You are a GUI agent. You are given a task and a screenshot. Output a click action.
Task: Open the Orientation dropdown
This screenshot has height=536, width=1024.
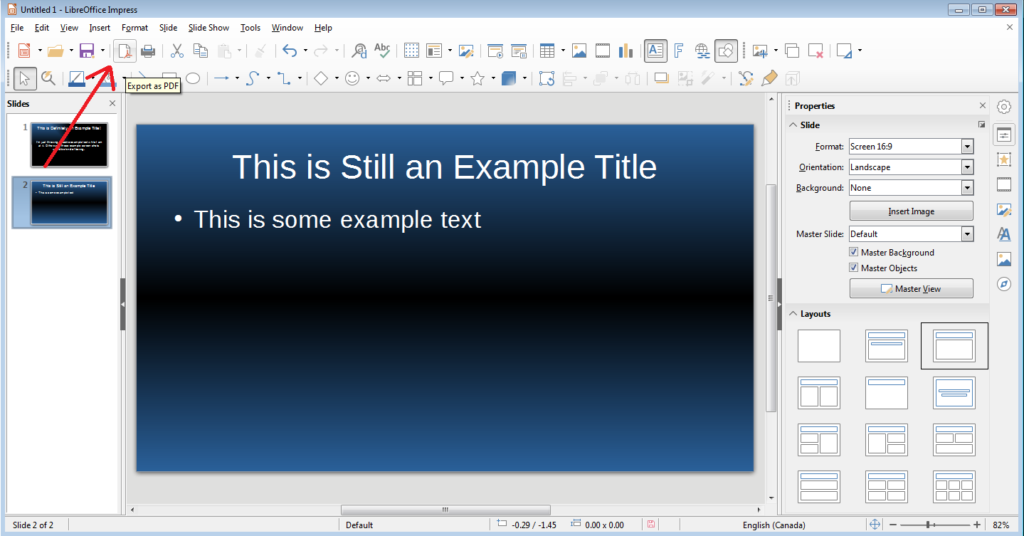(967, 167)
